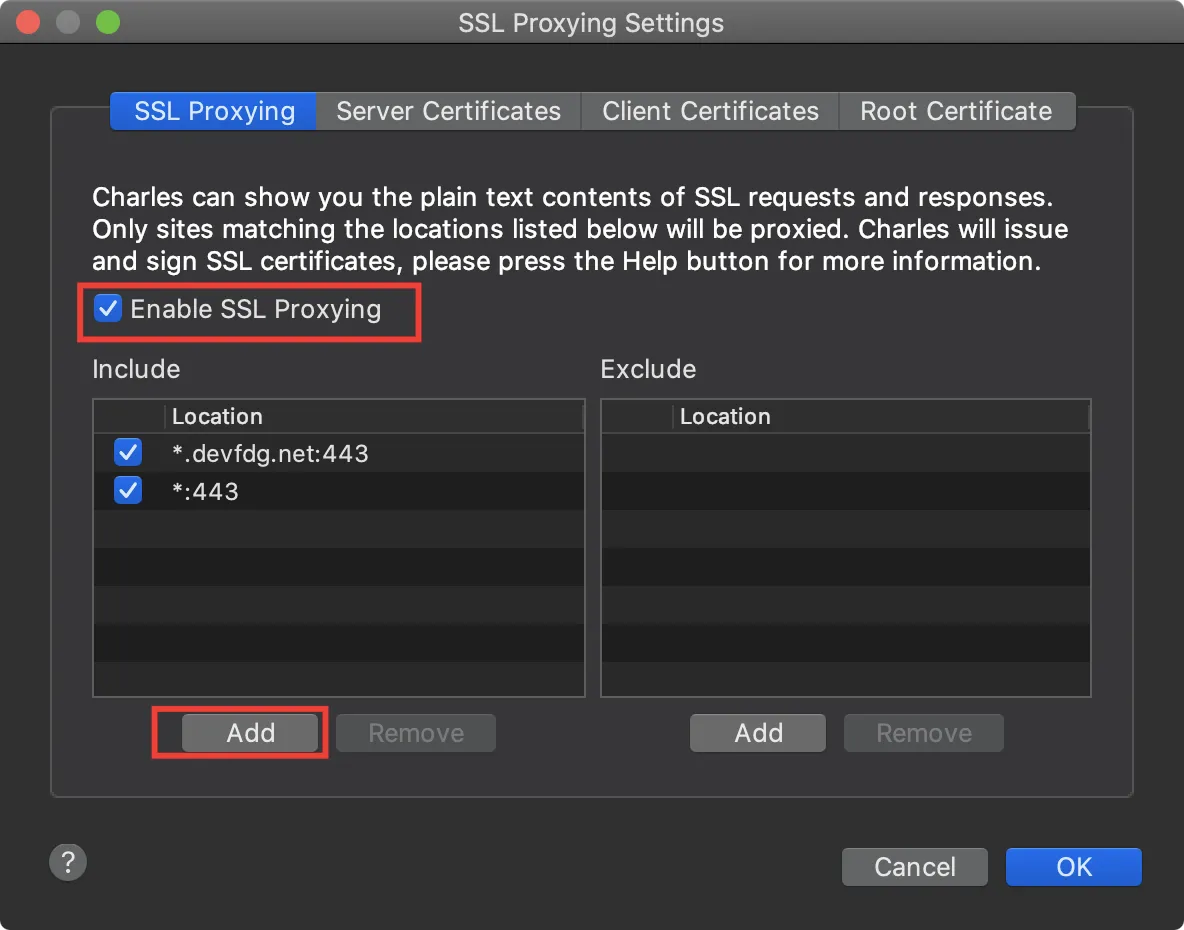The height and width of the screenshot is (930, 1184).
Task: Click Remove under the Include list
Action: pos(416,733)
